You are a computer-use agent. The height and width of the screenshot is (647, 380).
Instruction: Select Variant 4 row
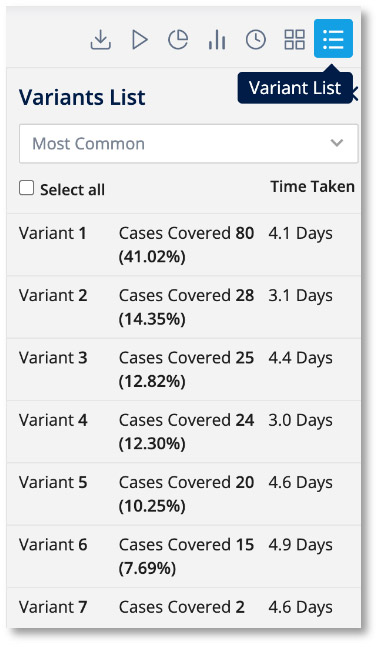pyautogui.click(x=184, y=432)
